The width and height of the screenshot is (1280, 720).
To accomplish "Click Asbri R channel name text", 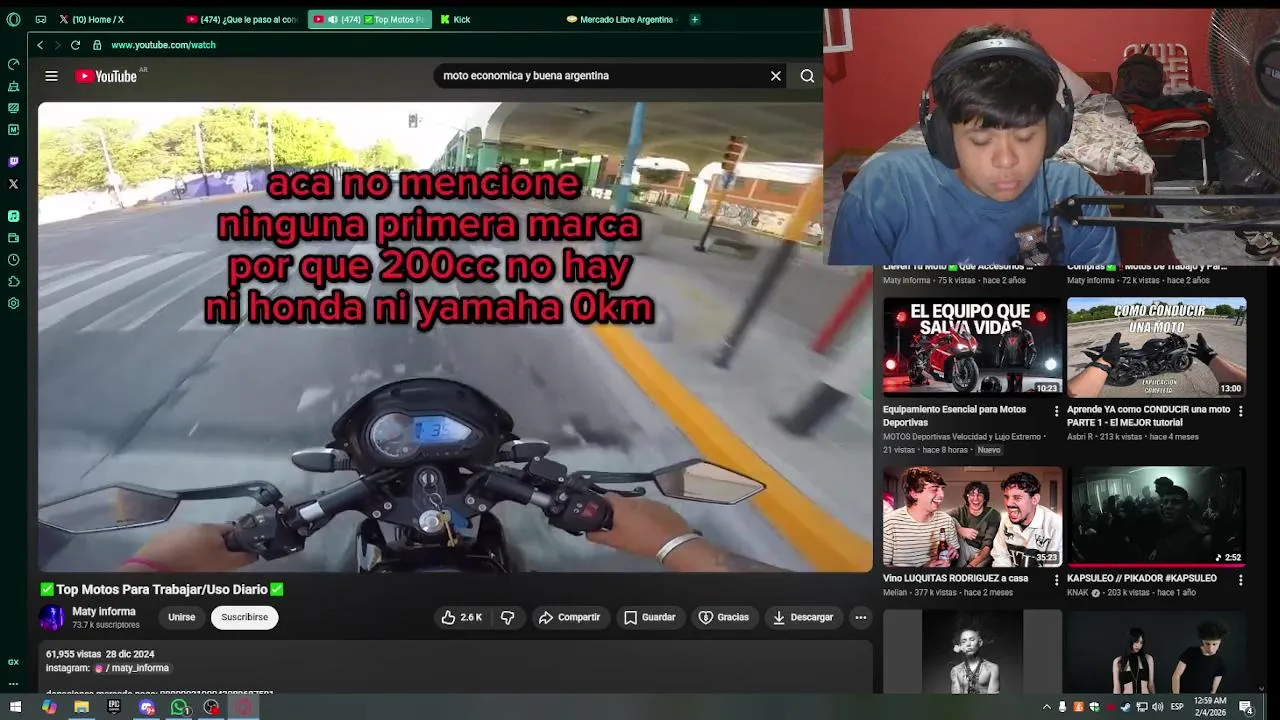I will tap(1082, 437).
